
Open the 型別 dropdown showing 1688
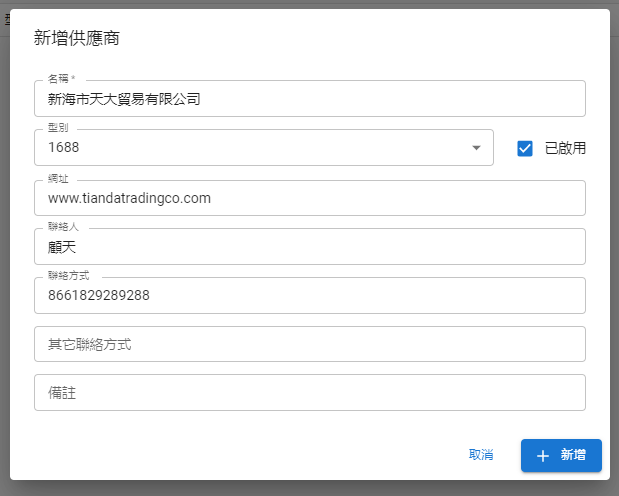[x=264, y=148]
